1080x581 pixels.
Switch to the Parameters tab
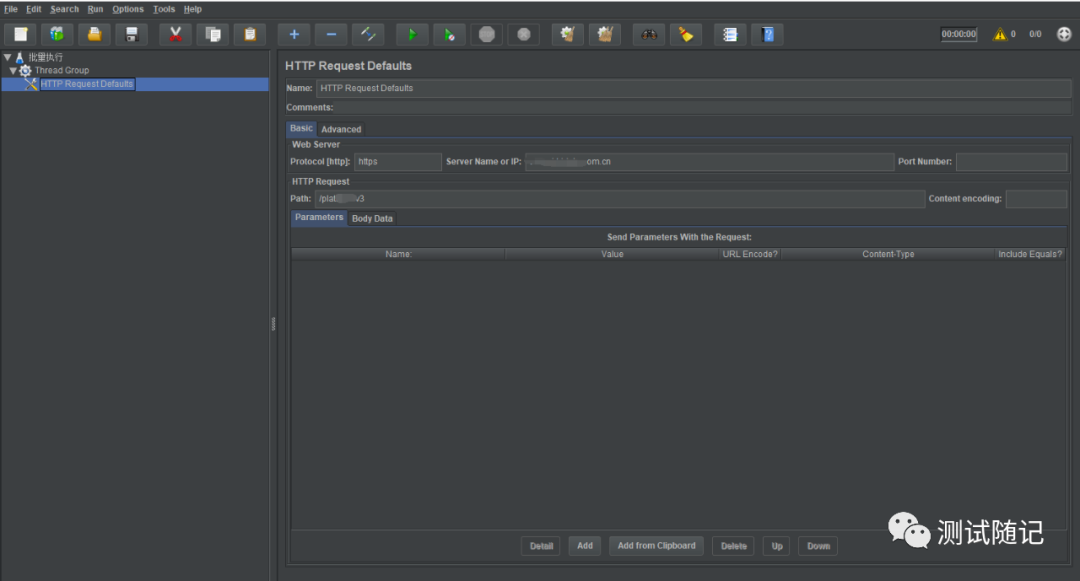click(x=319, y=217)
